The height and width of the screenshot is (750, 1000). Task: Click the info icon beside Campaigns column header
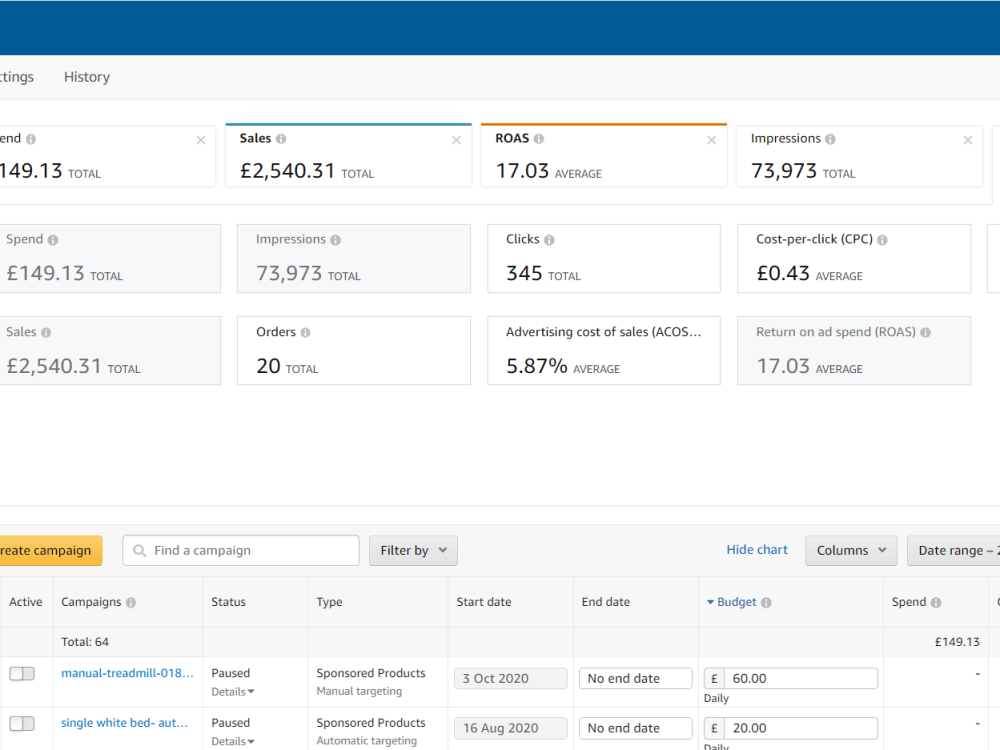point(131,603)
